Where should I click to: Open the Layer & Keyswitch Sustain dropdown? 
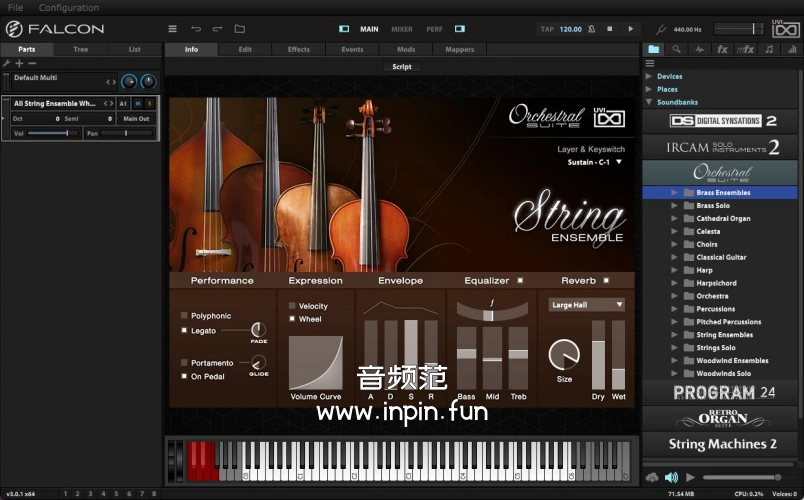coord(595,162)
